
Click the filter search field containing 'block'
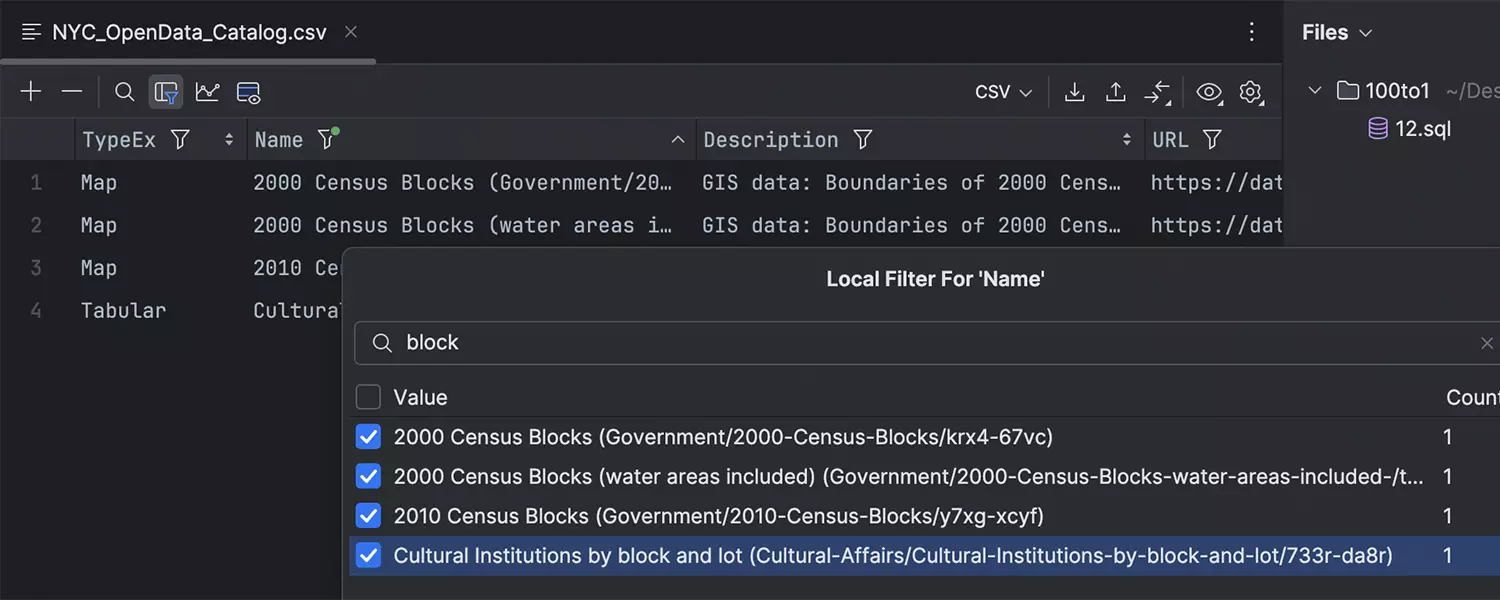point(900,343)
